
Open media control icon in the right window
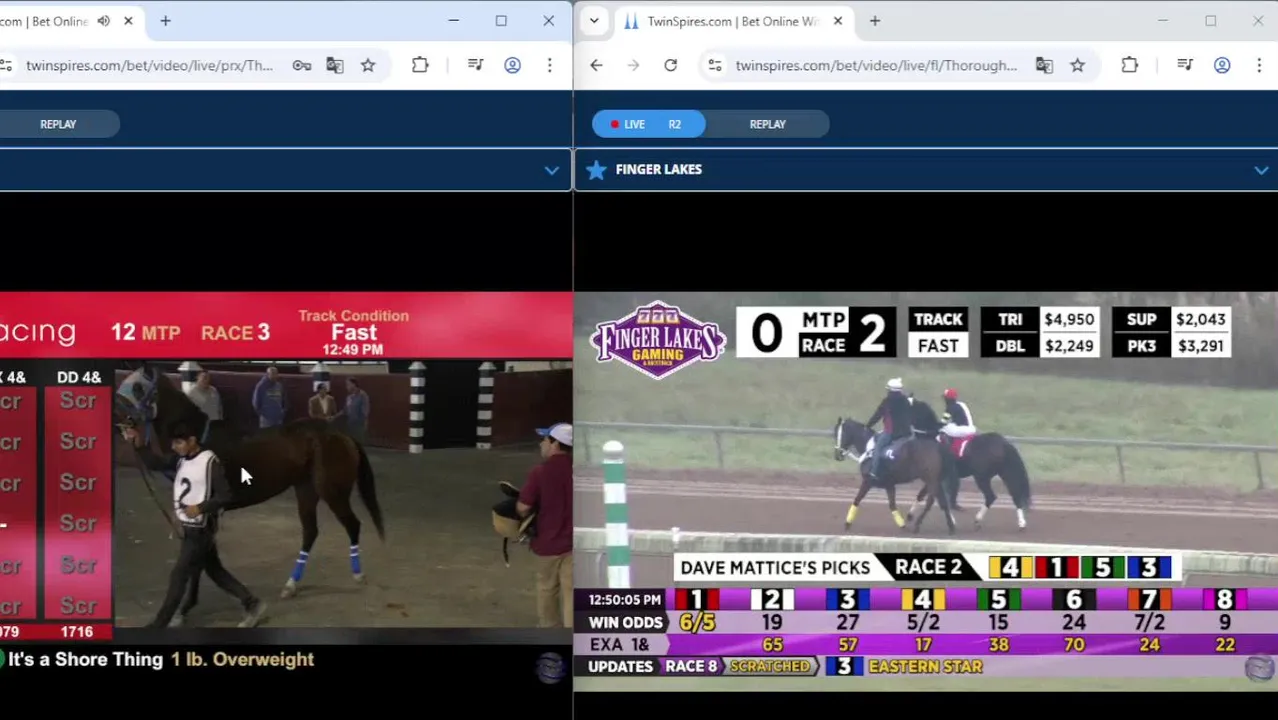pyautogui.click(x=1185, y=65)
